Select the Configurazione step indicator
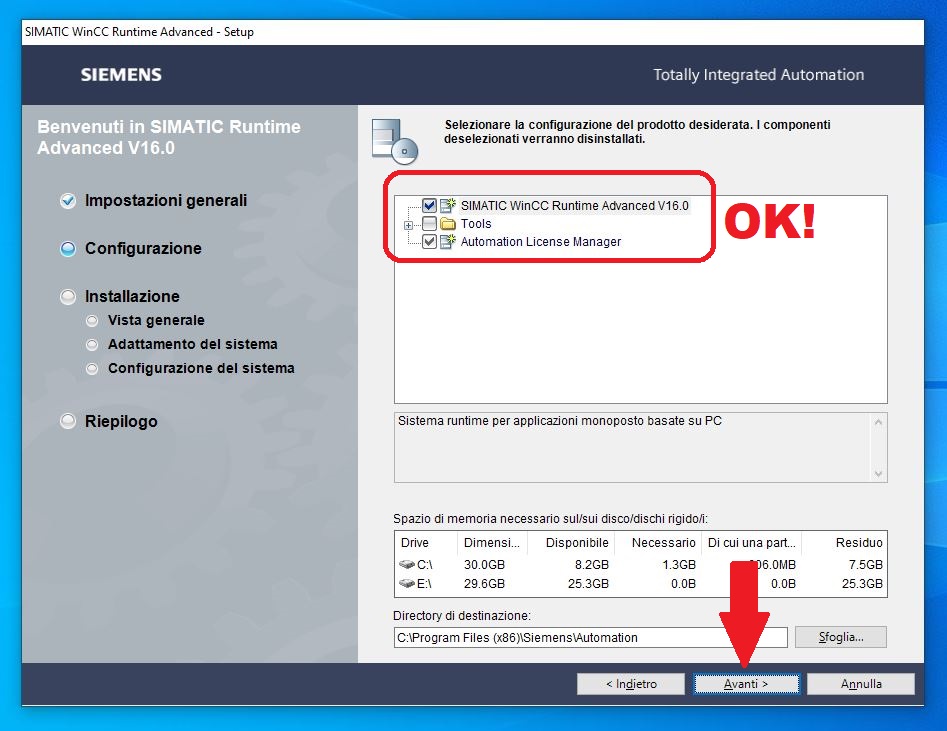This screenshot has height=731, width=947. click(68, 249)
